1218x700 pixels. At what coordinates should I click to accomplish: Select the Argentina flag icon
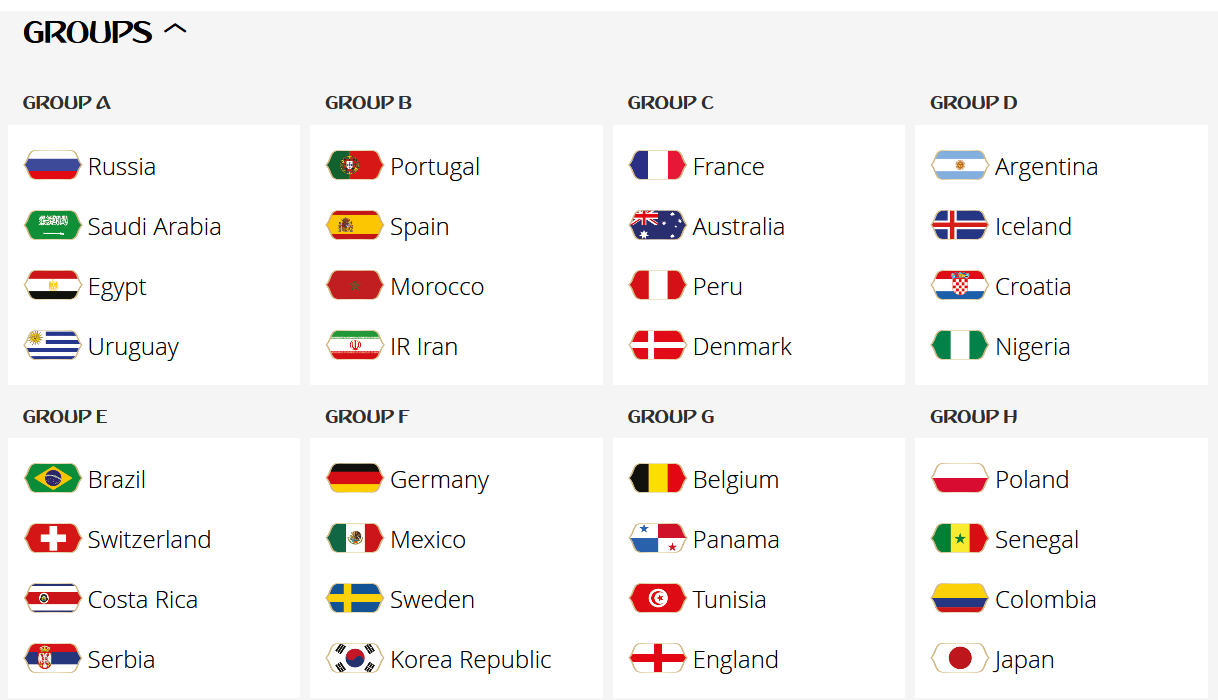(960, 166)
